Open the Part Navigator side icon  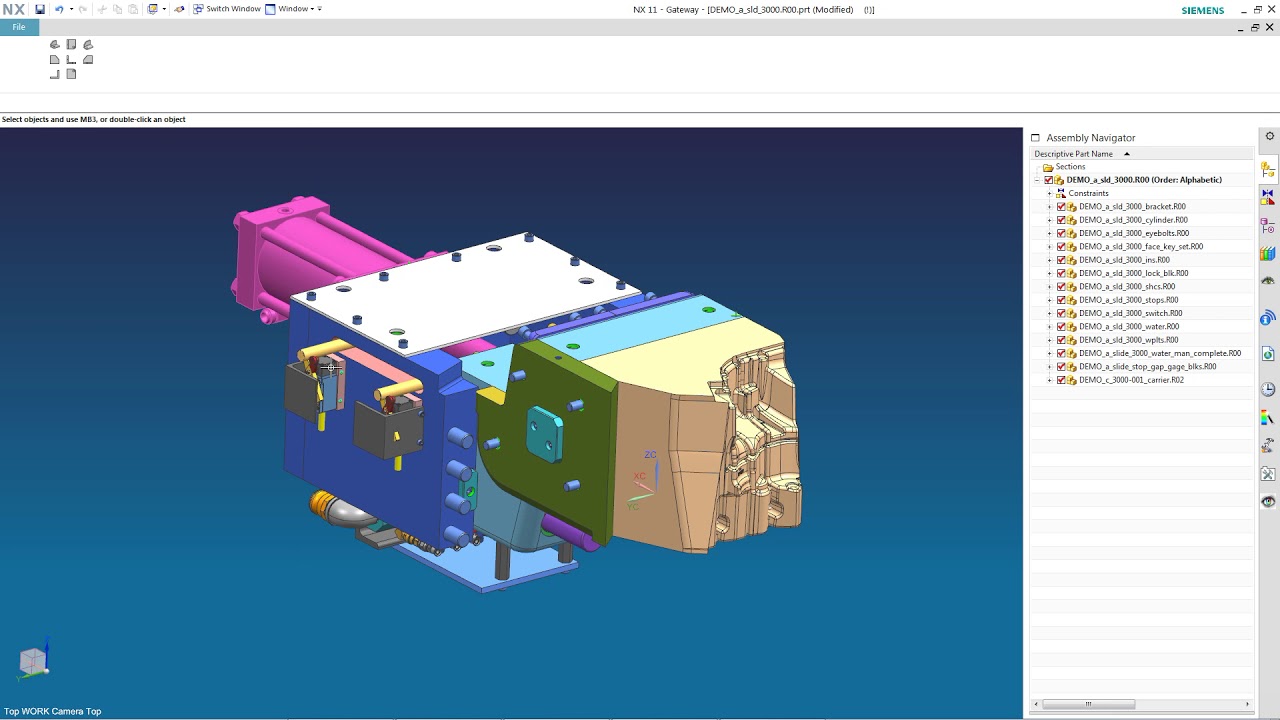tap(1268, 226)
